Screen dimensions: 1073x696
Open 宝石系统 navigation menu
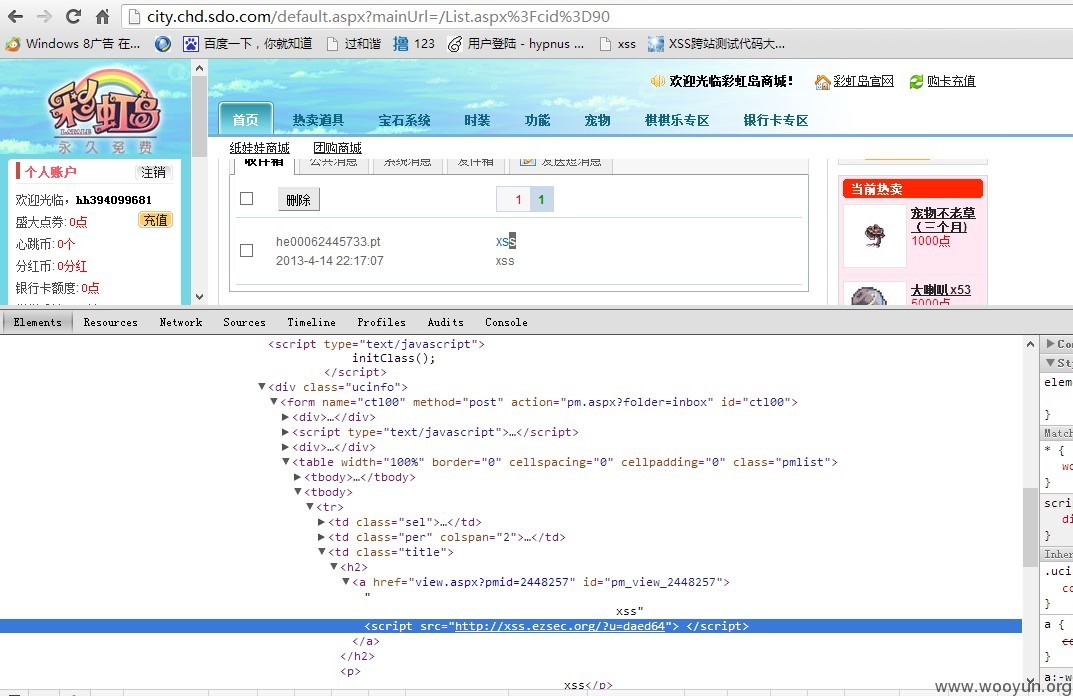coord(404,120)
